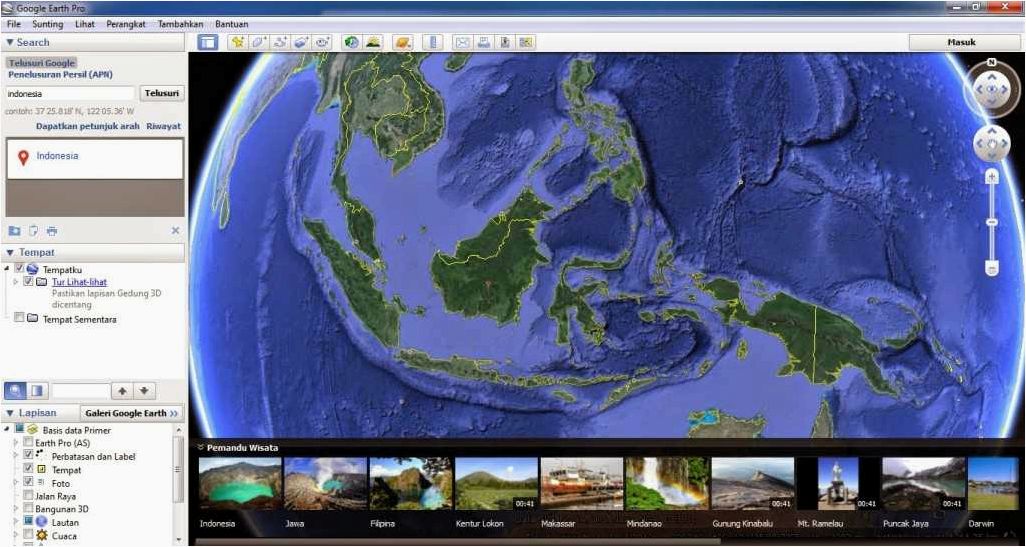
Task: Open the Bantuan menu
Action: [x=232, y=24]
